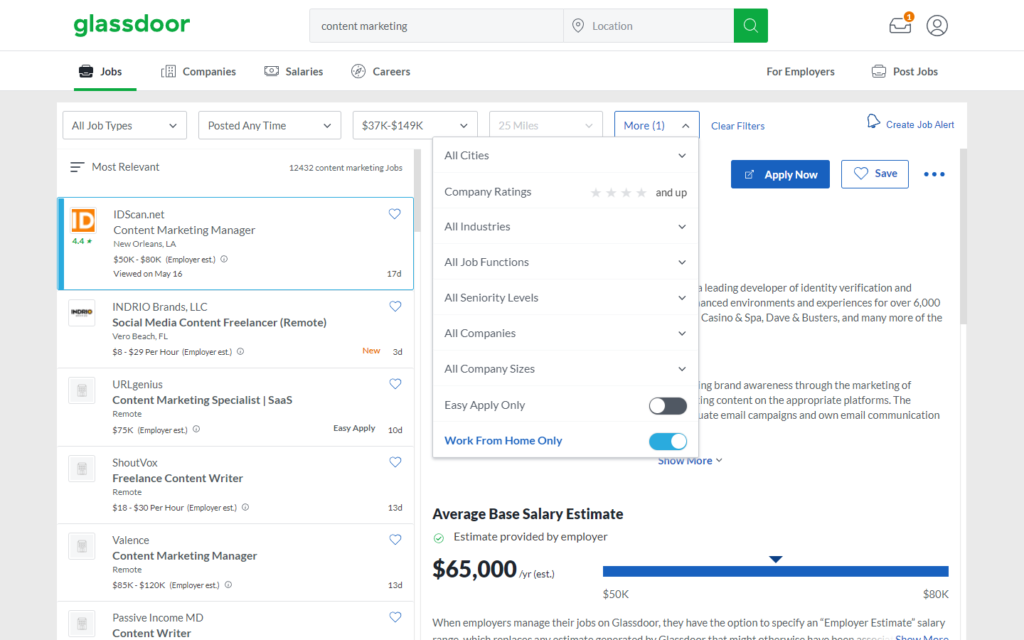
Task: Open Post Jobs link
Action: click(x=904, y=72)
